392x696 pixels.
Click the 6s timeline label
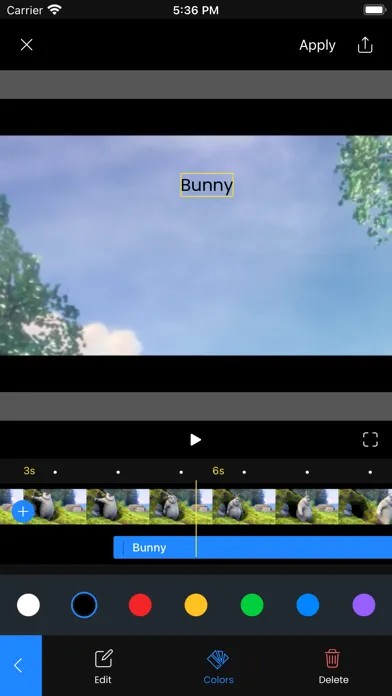tap(218, 471)
